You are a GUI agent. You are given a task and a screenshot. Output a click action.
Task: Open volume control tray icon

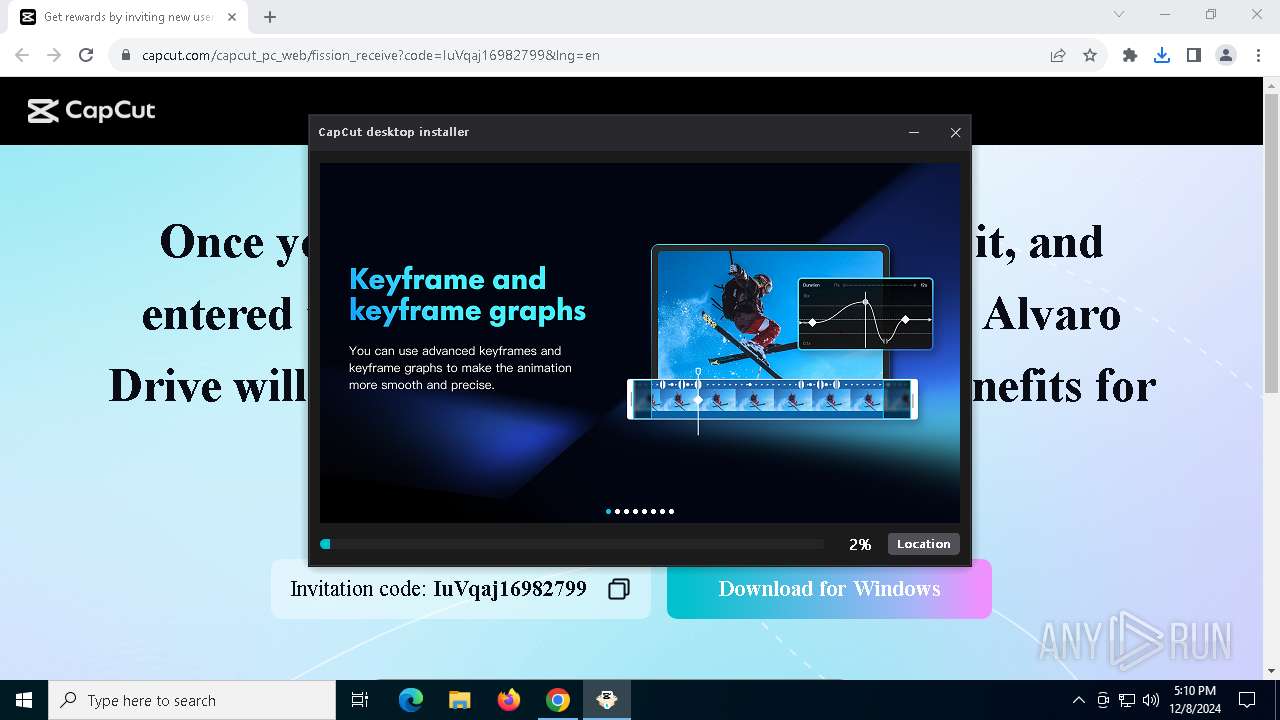1151,700
